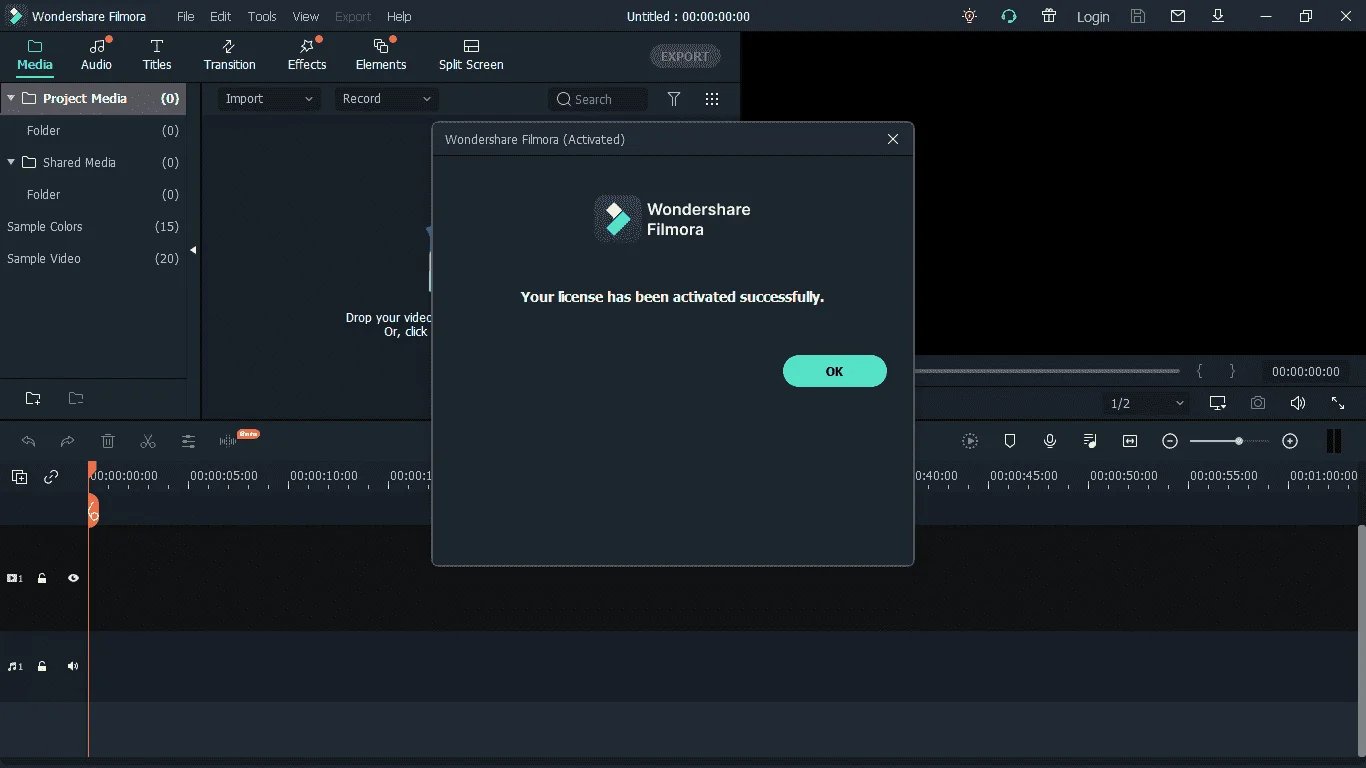1366x768 pixels.
Task: Click OK in the activation dialog
Action: point(834,371)
